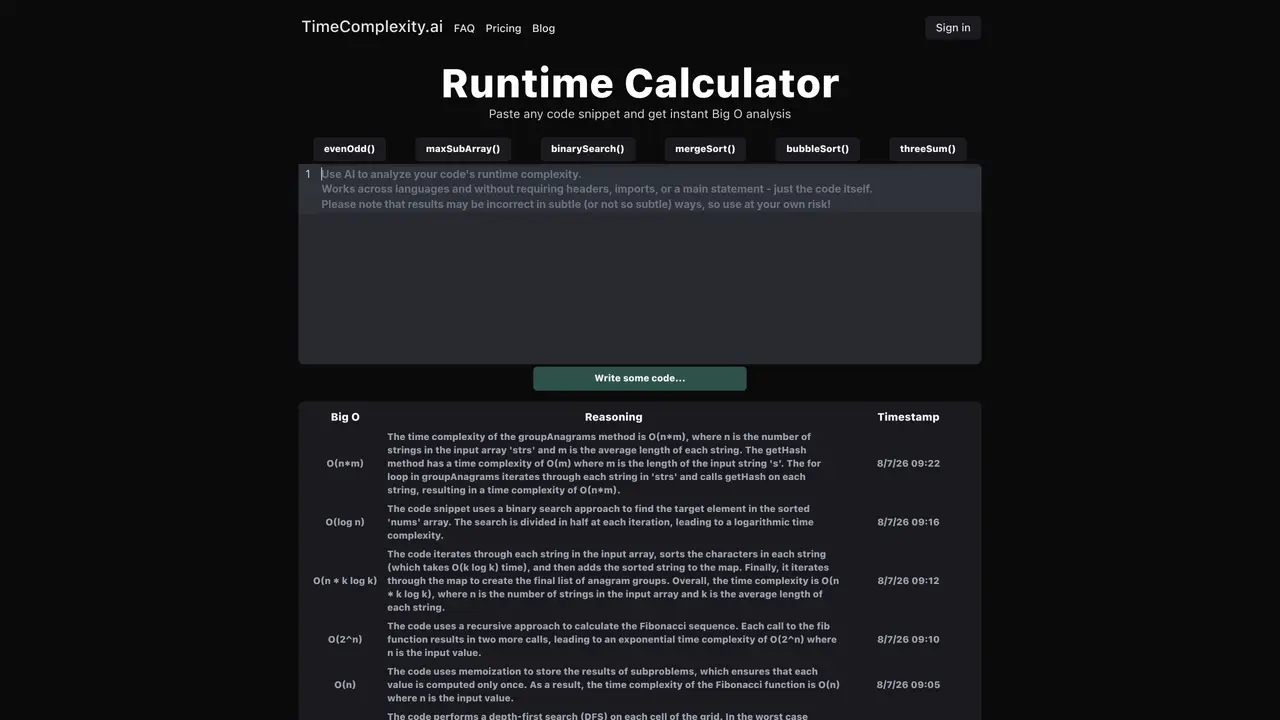Image resolution: width=1280 pixels, height=720 pixels.
Task: Focus the code editor input area
Action: click(x=640, y=264)
